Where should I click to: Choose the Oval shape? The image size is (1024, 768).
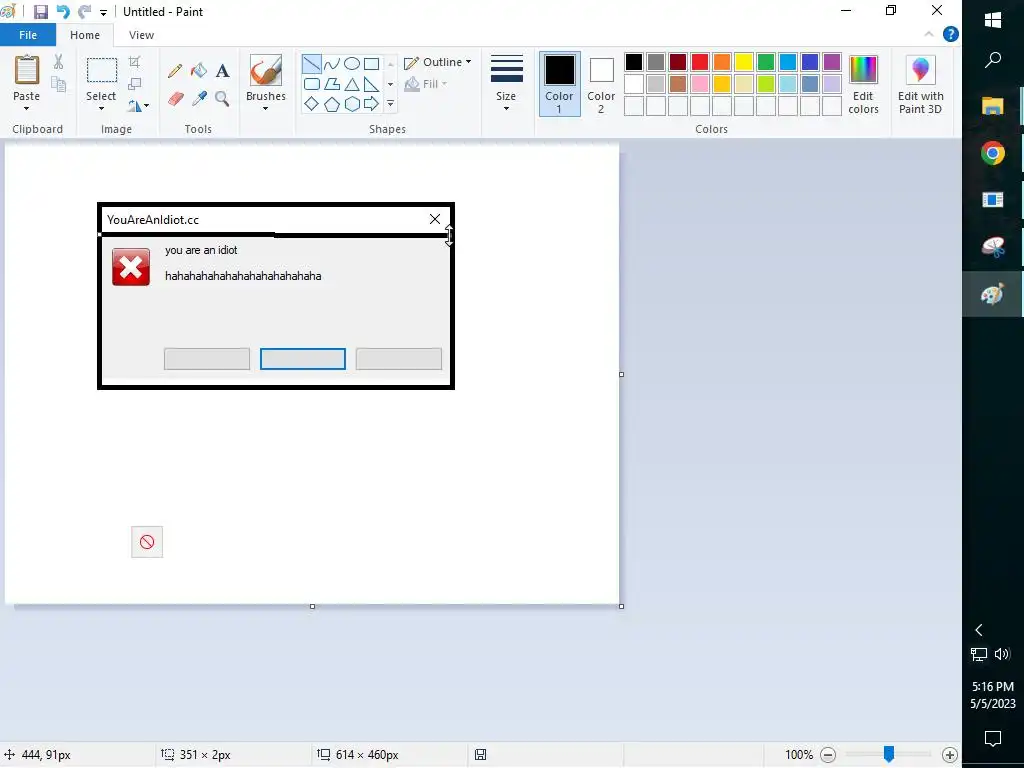point(352,63)
